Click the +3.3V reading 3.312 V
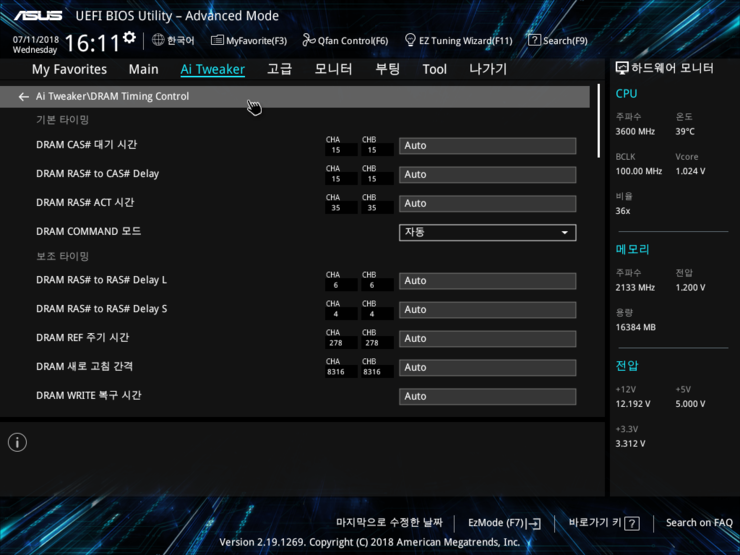Screen dimensions: 740x555 tap(630, 444)
